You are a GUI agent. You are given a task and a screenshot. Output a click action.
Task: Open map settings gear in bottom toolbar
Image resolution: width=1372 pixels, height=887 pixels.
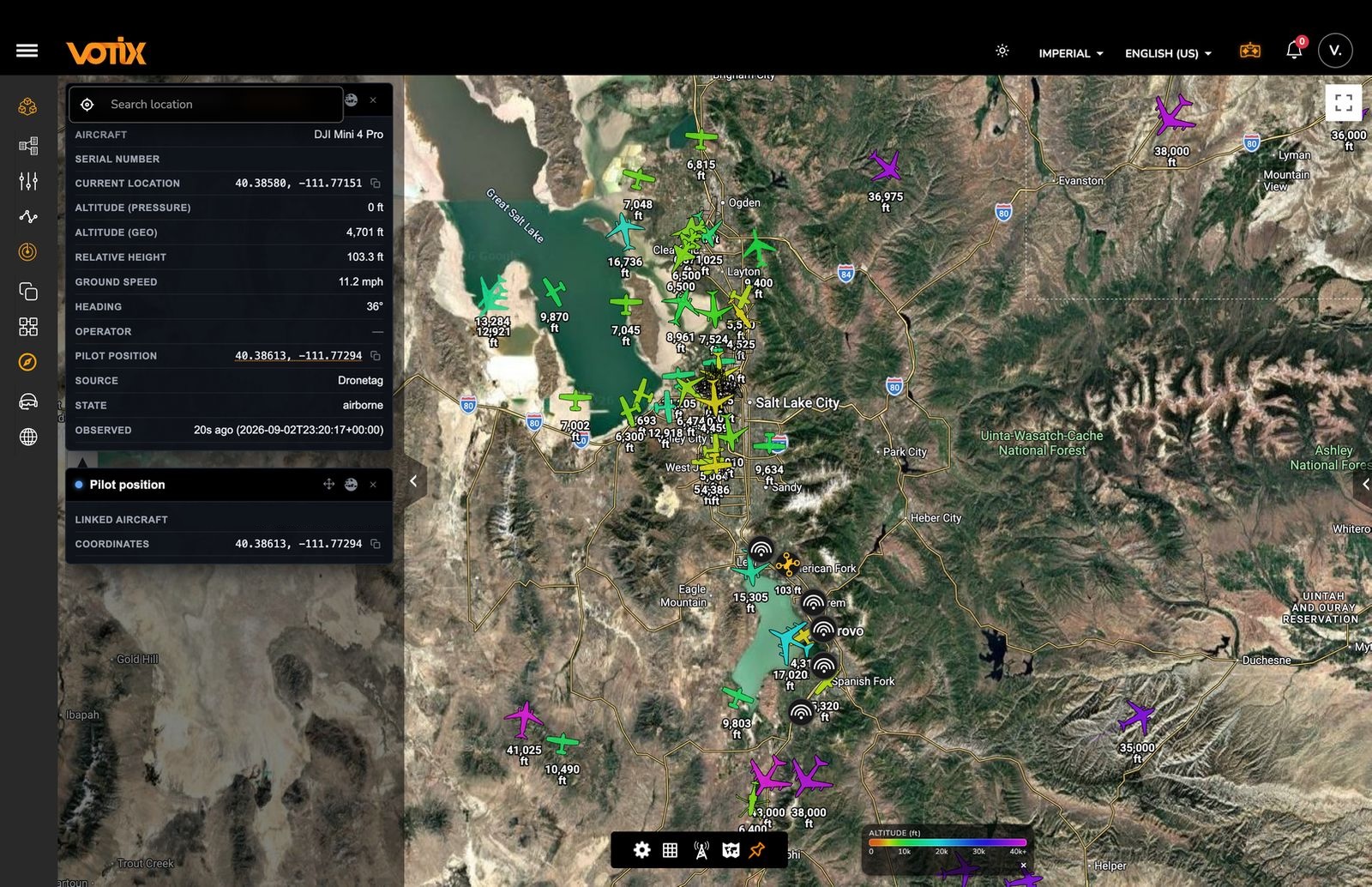[x=641, y=850]
